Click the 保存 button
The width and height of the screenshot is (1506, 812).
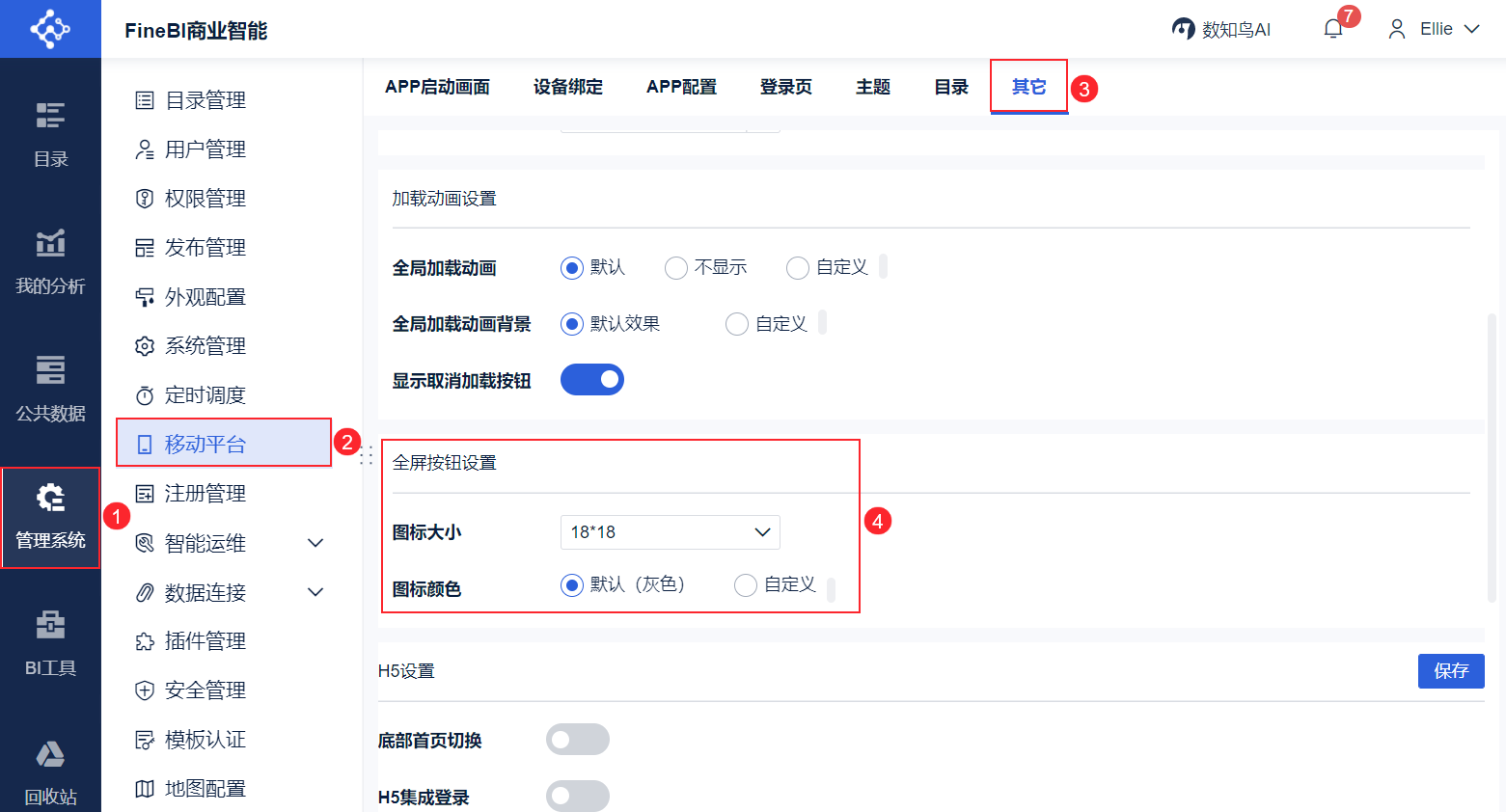coord(1451,671)
